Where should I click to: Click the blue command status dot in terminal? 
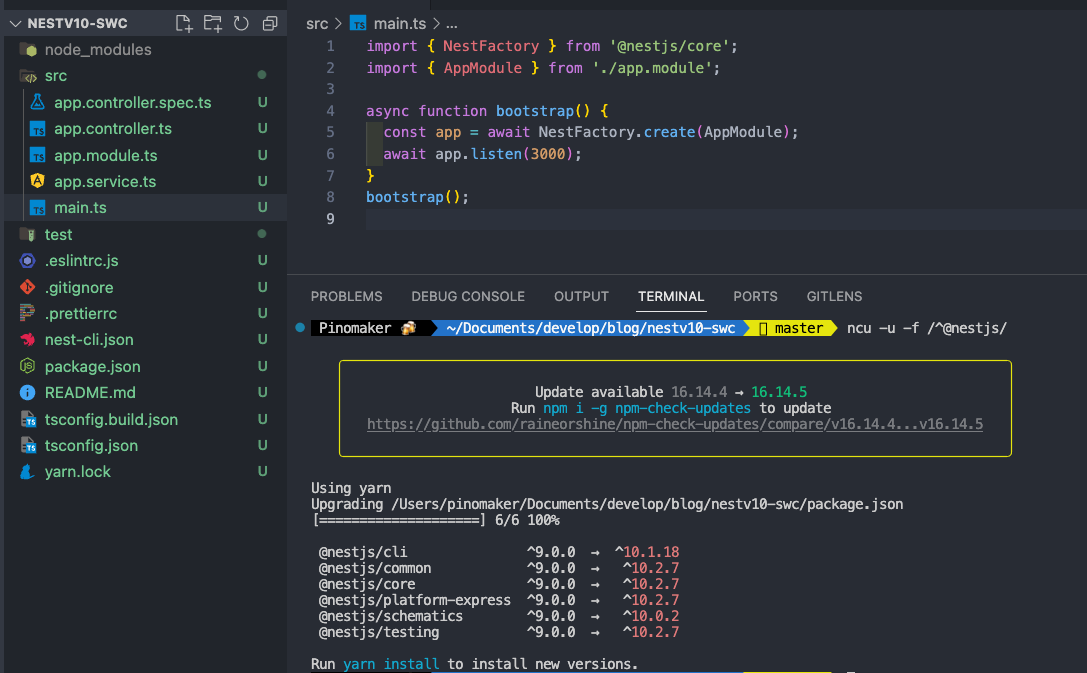click(x=300, y=328)
